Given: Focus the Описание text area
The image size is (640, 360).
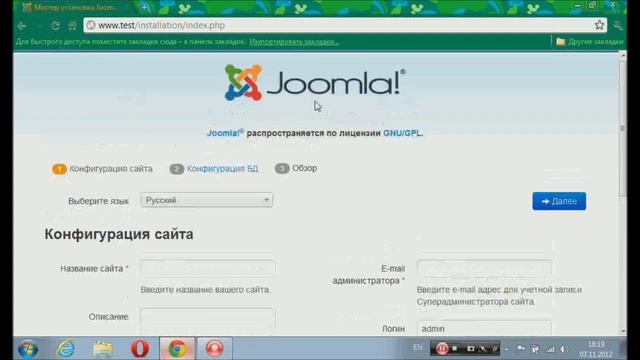Looking at the screenshot, I should coord(207,322).
